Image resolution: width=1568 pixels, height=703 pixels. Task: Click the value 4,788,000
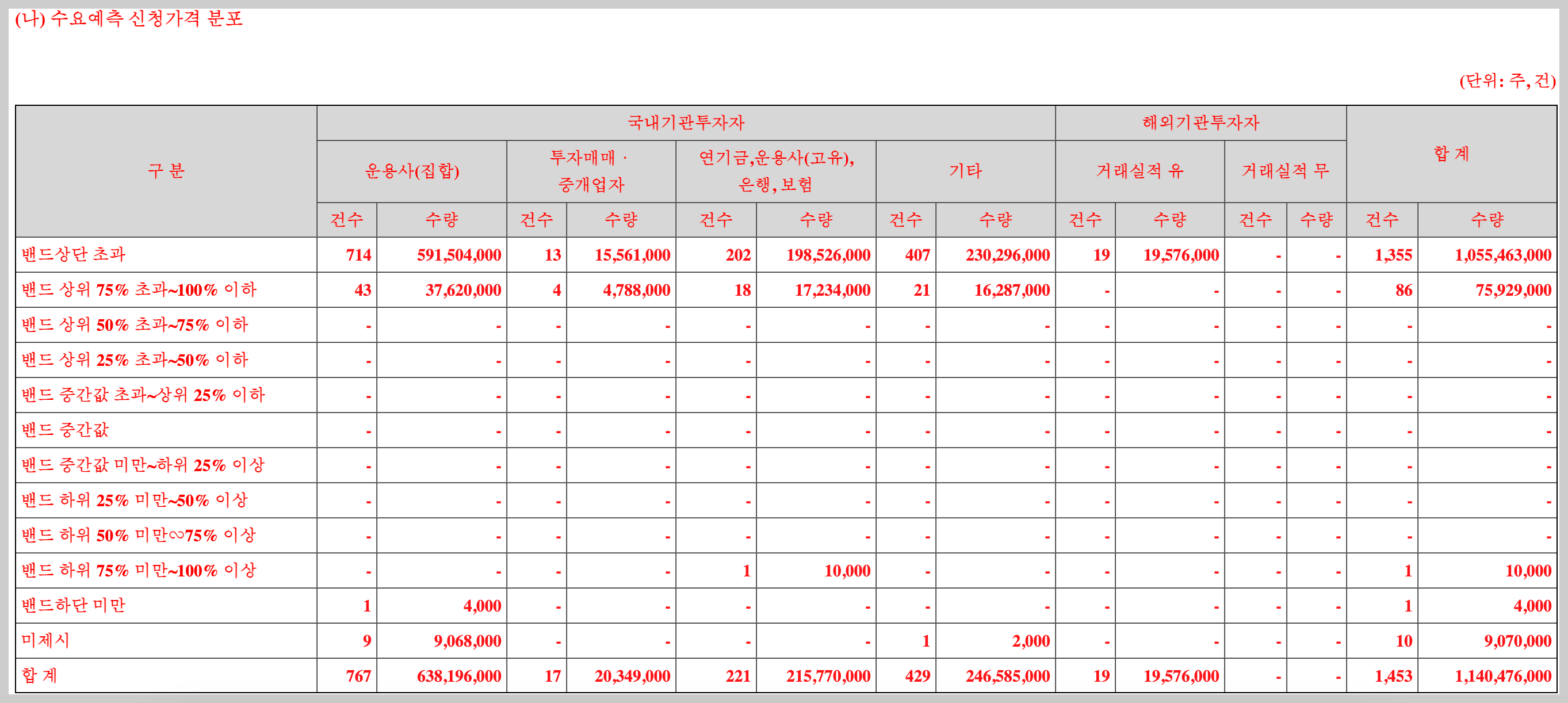(637, 291)
